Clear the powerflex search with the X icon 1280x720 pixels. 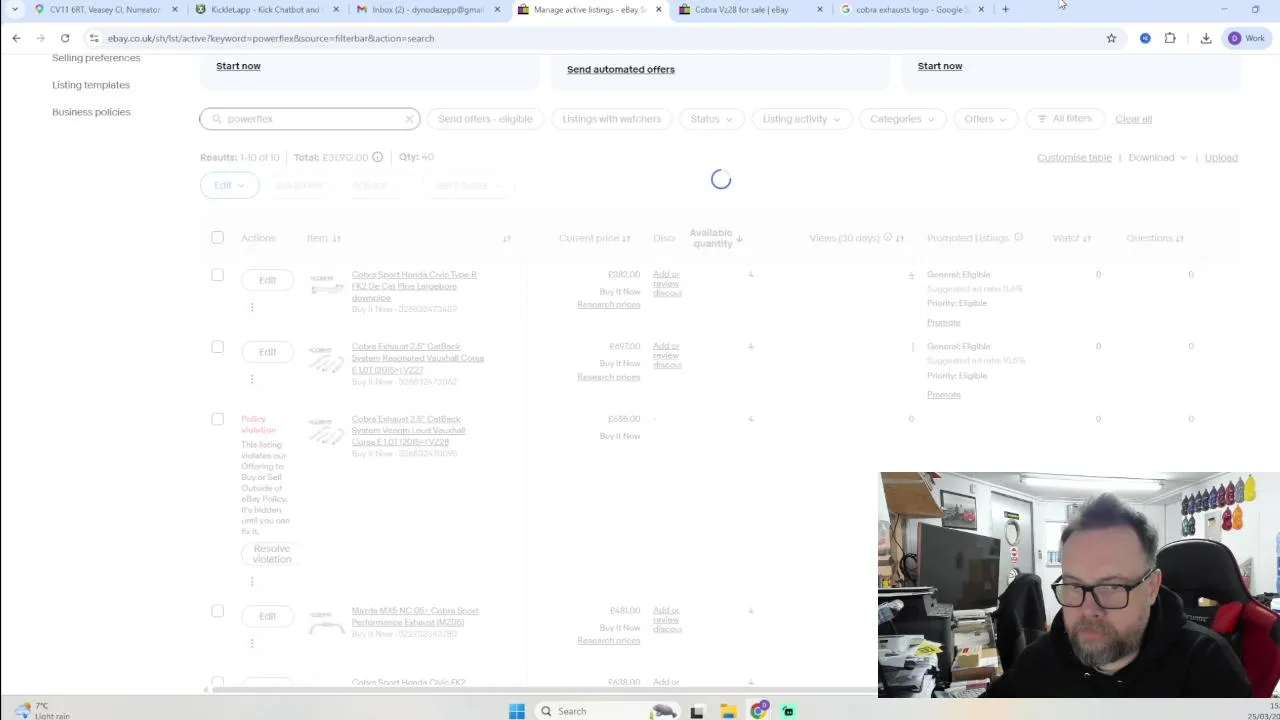pos(409,119)
